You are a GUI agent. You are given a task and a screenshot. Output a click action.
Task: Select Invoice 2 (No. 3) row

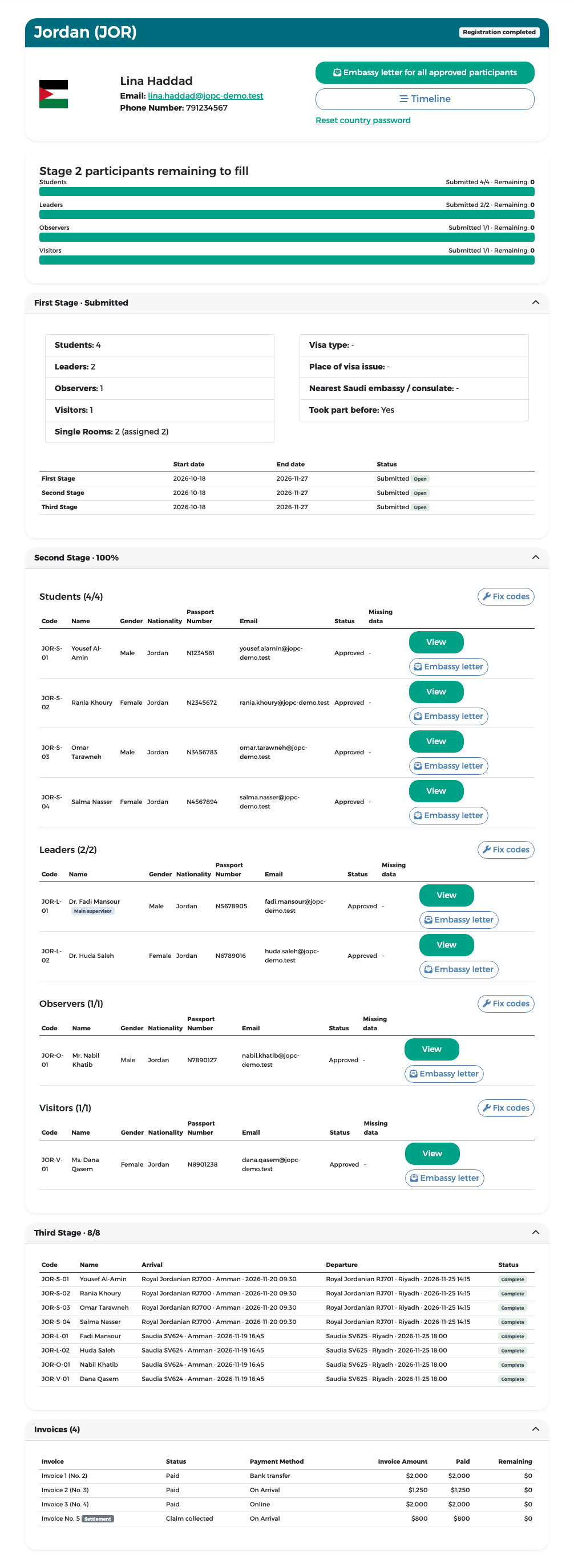click(287, 1490)
